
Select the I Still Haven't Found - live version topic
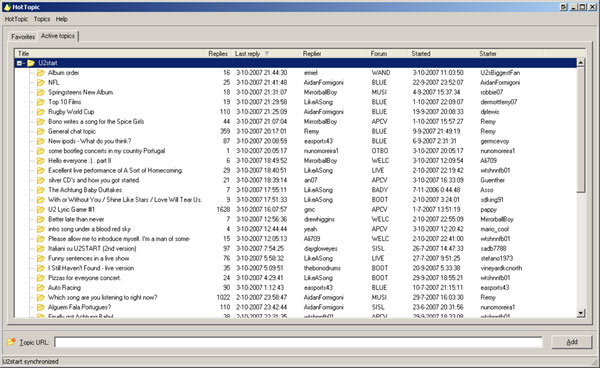pos(91,268)
